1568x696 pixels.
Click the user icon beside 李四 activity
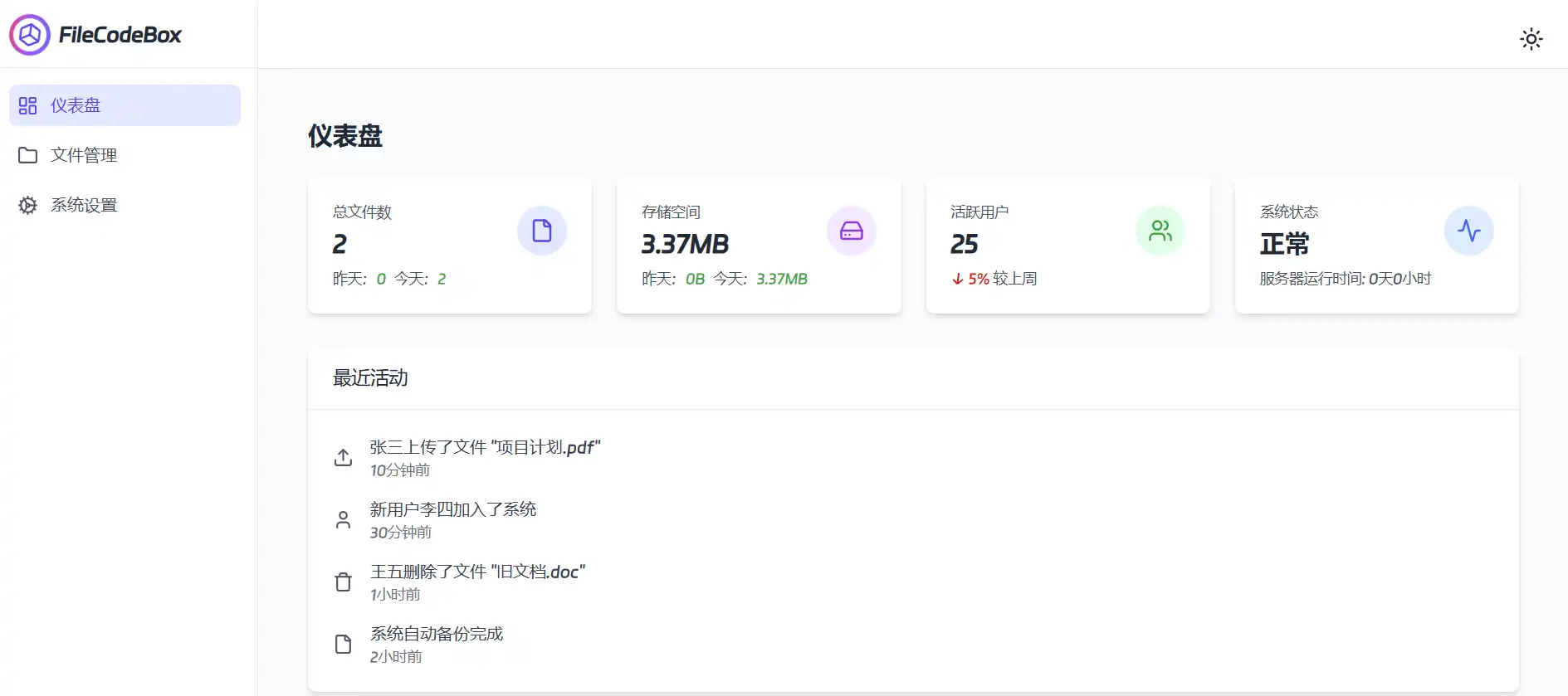pos(343,520)
